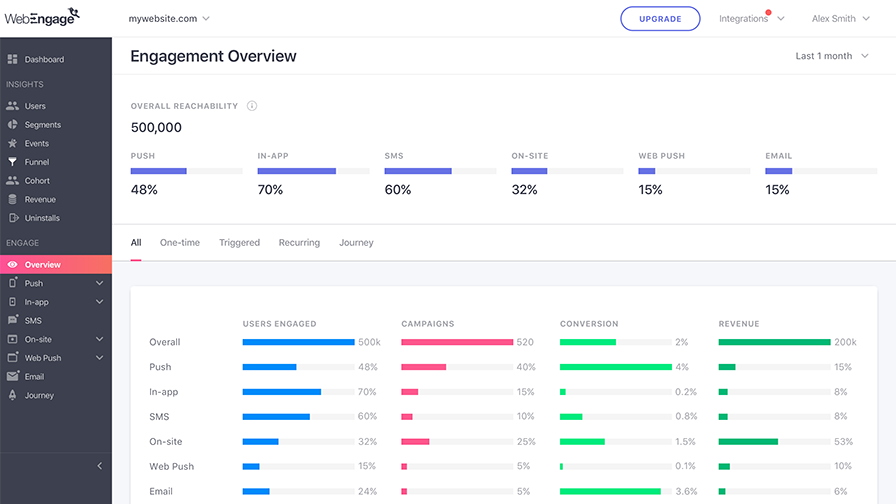Screen dimensions: 896x504
Task: Open the Dashboard grid icon in sidebar
Action: (x=12, y=59)
